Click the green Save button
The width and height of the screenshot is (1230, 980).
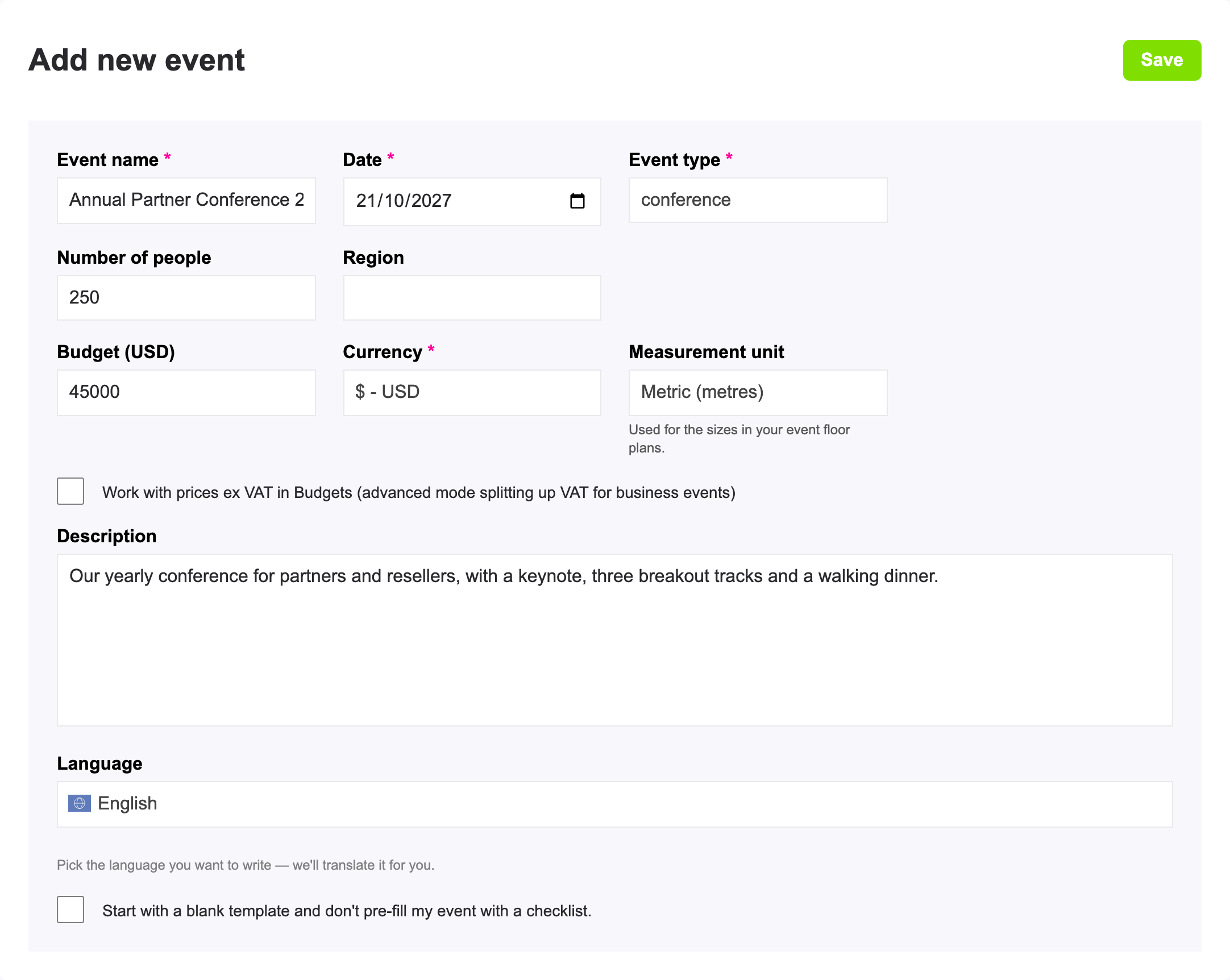point(1162,60)
